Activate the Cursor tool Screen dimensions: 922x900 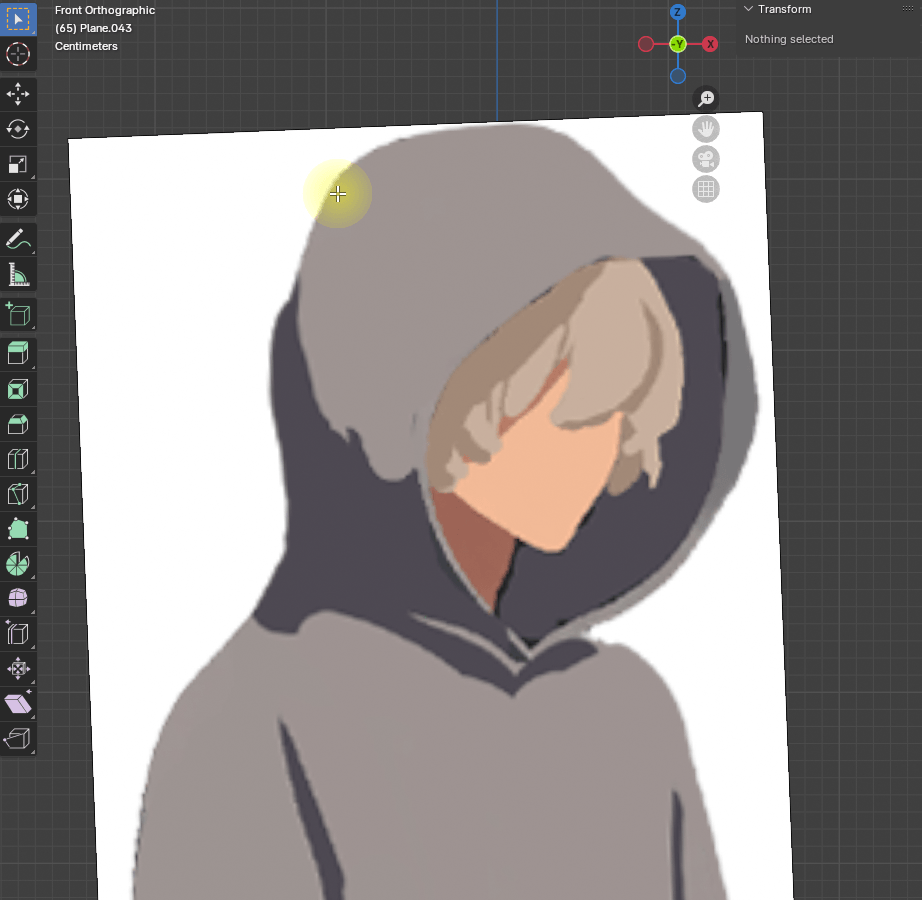pyautogui.click(x=18, y=54)
